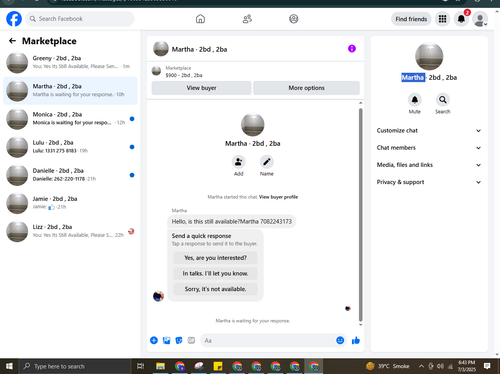Click the Marketplace $900 listing thumbnail

(x=156, y=71)
